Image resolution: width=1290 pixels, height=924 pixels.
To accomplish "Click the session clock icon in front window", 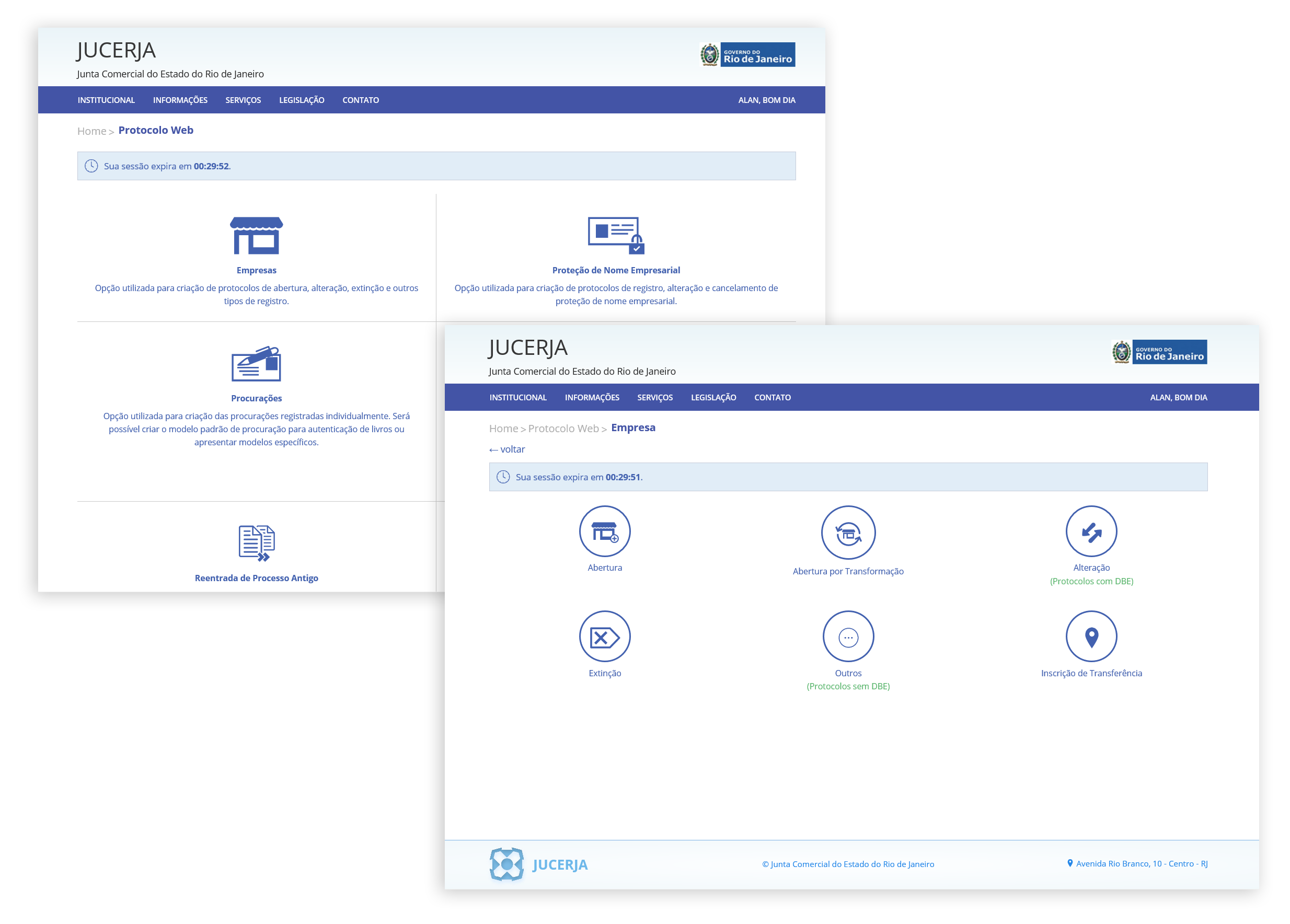I will click(503, 477).
